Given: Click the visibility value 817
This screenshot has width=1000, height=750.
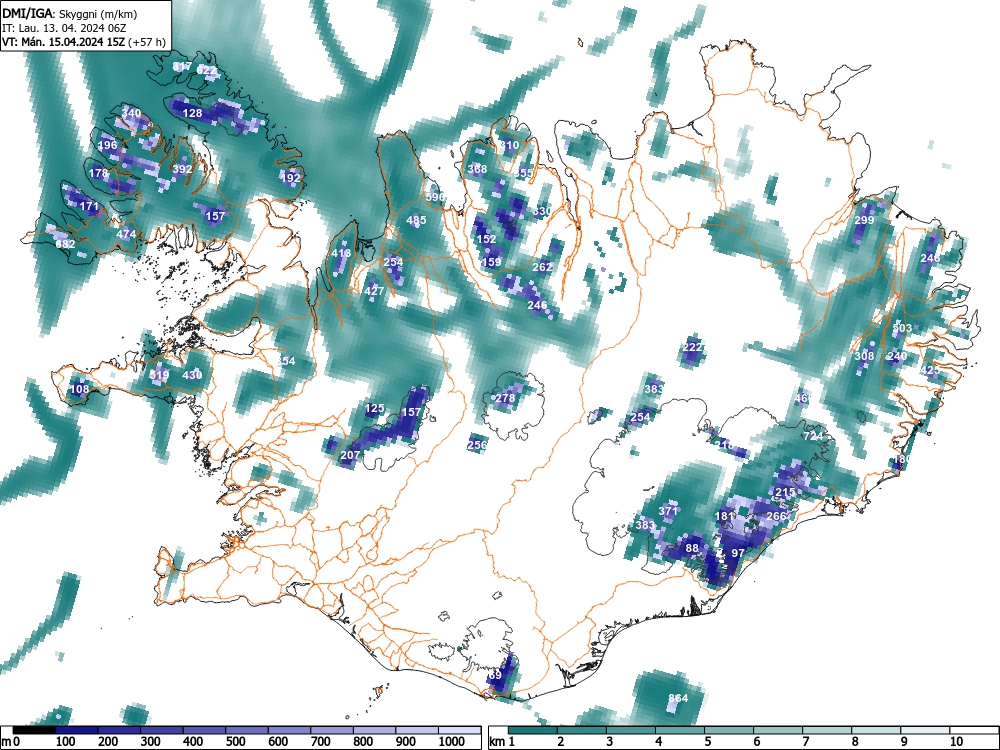Looking at the screenshot, I should 182,66.
